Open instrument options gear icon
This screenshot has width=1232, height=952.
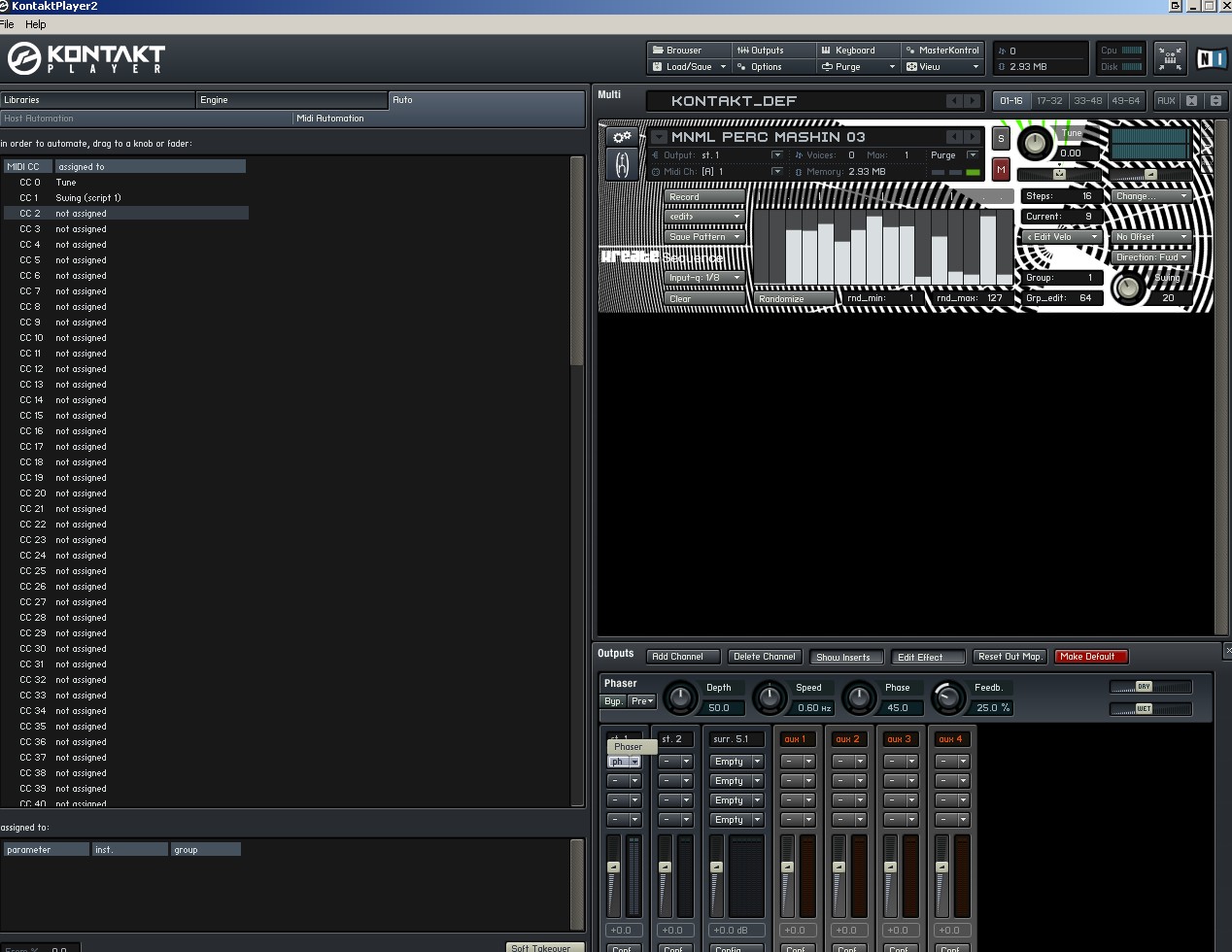(622, 137)
